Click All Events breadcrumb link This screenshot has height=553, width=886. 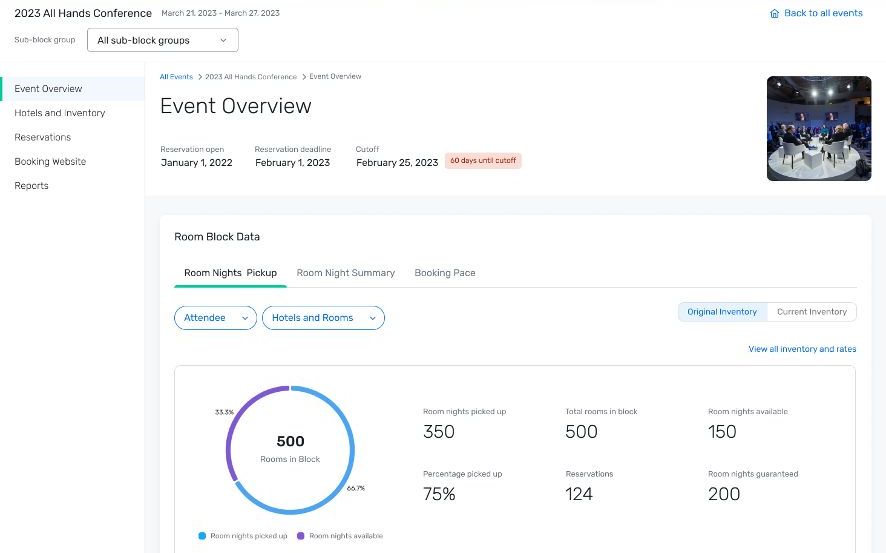tap(176, 77)
